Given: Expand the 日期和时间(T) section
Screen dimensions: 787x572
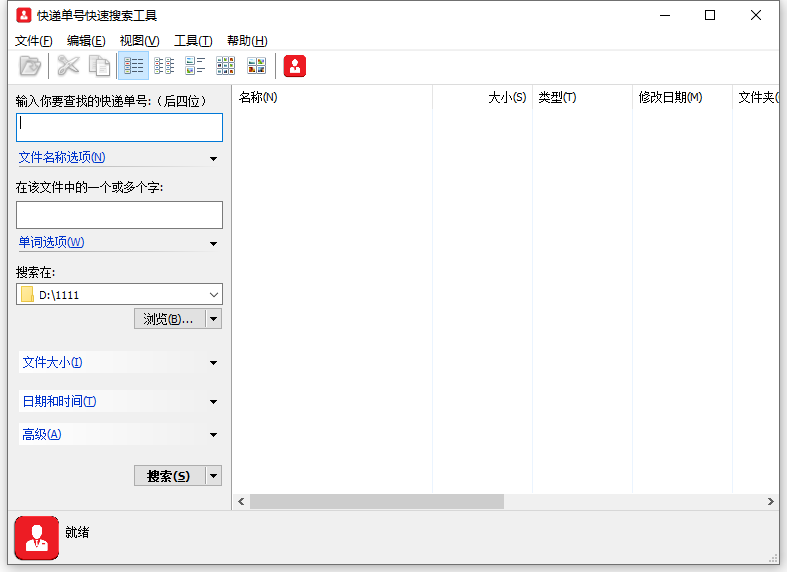Looking at the screenshot, I should [x=119, y=401].
